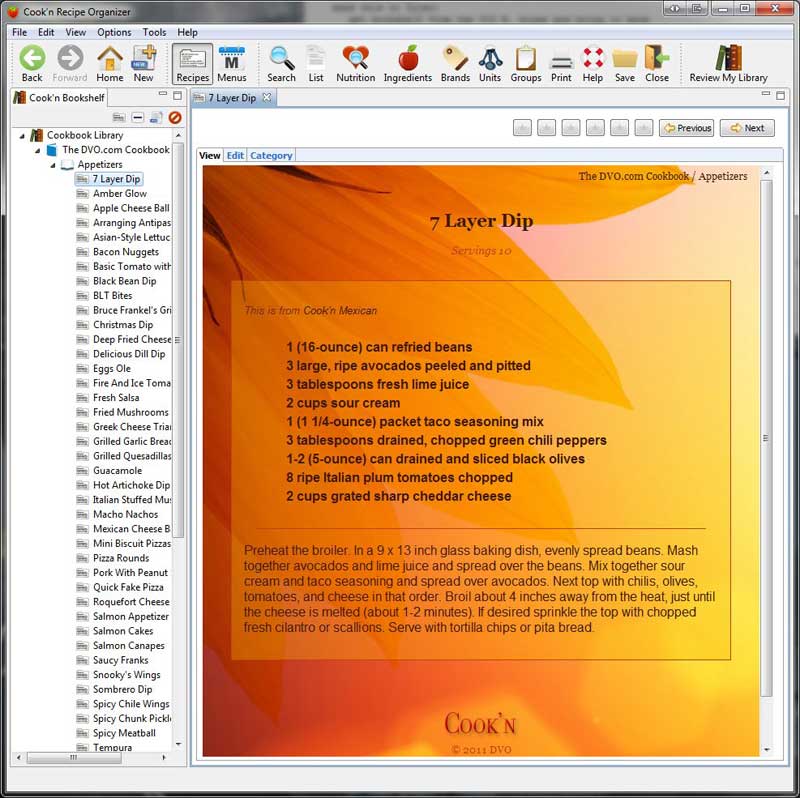Minimize the recipe editor panel
This screenshot has height=798, width=800.
click(765, 94)
